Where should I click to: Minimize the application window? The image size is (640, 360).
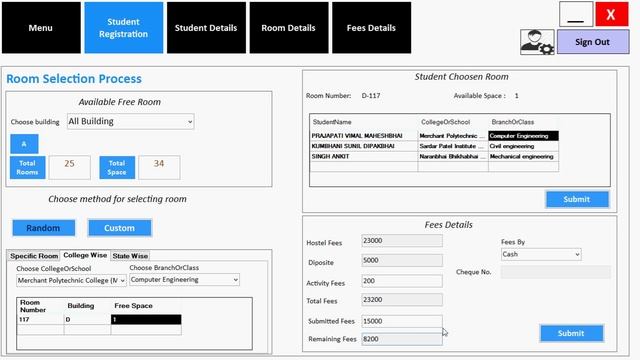(x=576, y=14)
